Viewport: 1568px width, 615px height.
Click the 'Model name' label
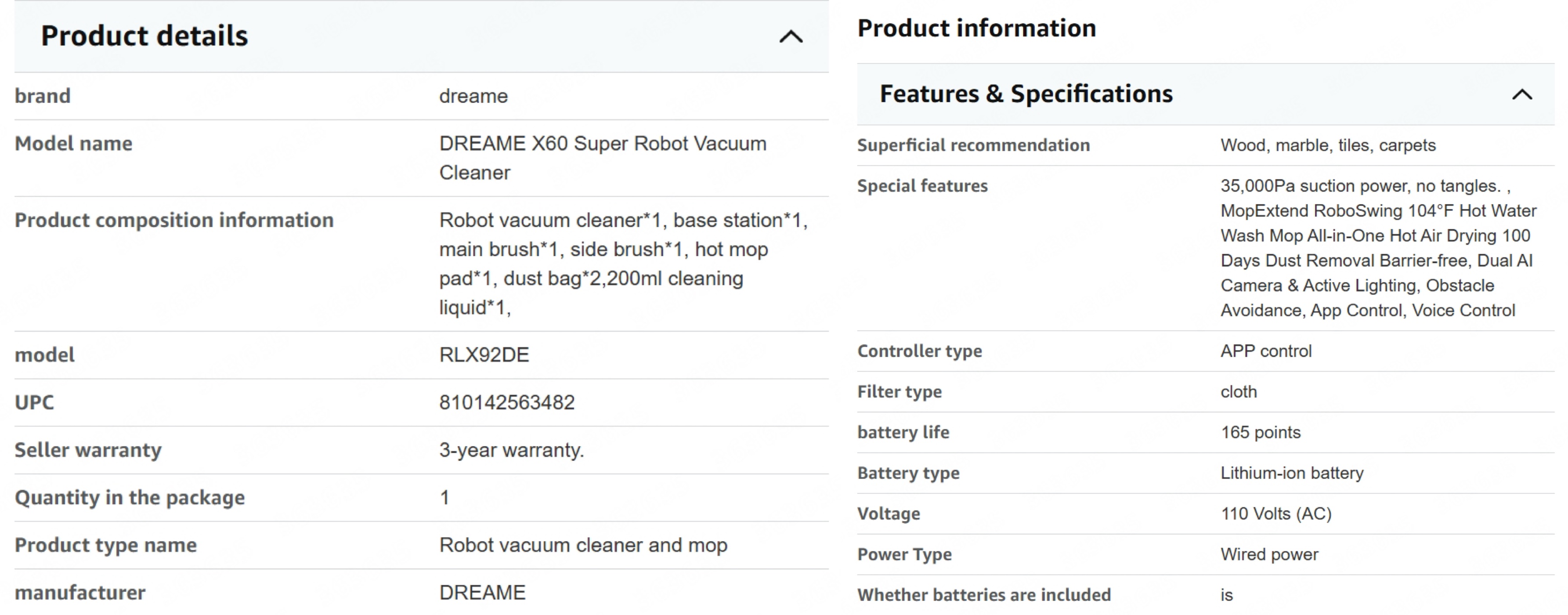(74, 144)
